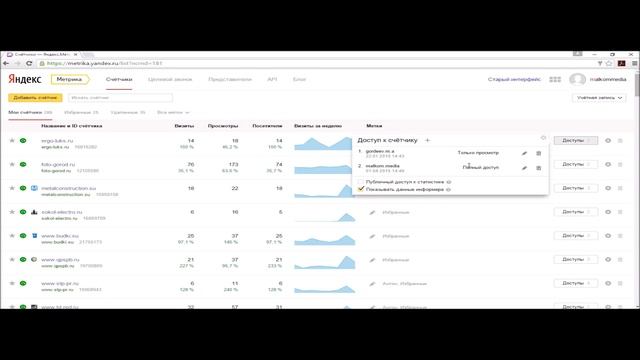Screen dimensions: 640x360
Task: Delete first user's access with trash icon
Action: click(x=538, y=153)
